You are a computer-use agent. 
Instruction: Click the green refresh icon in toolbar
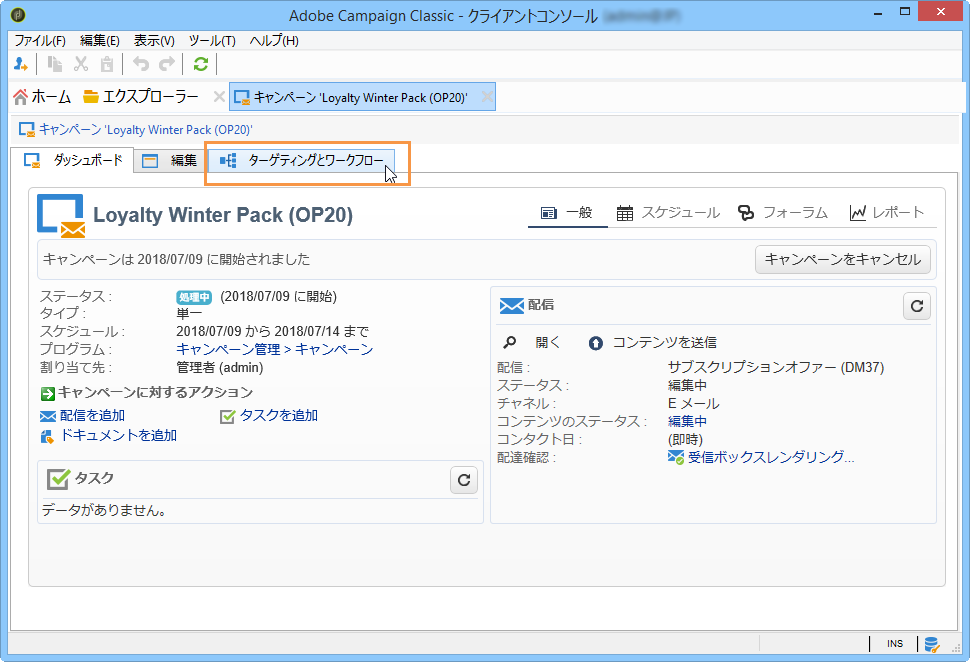(200, 63)
